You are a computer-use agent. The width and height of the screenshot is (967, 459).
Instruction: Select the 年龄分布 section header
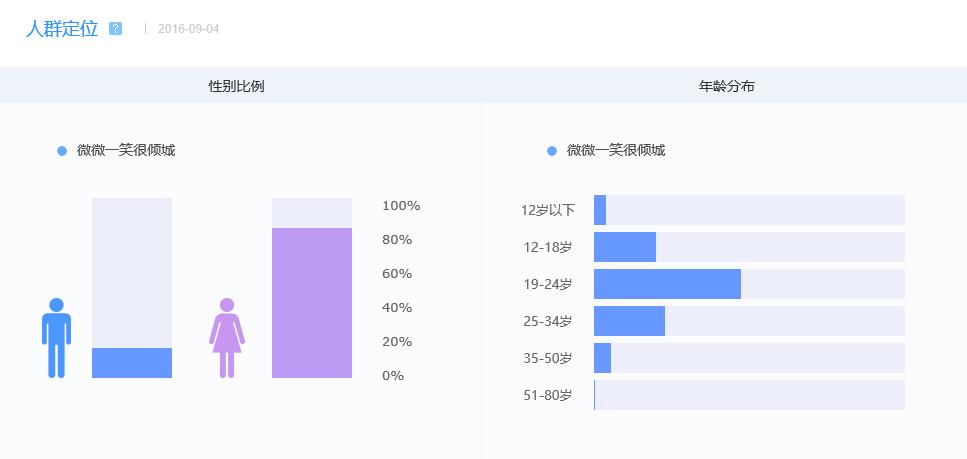coord(727,87)
